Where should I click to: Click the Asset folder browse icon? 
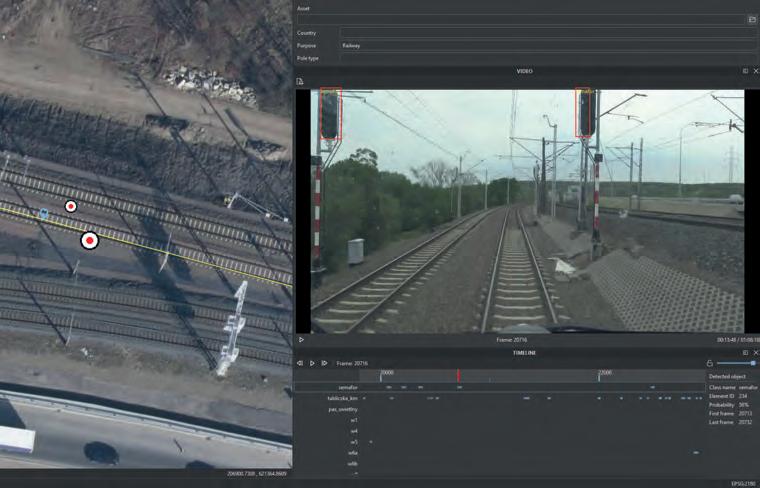(752, 19)
